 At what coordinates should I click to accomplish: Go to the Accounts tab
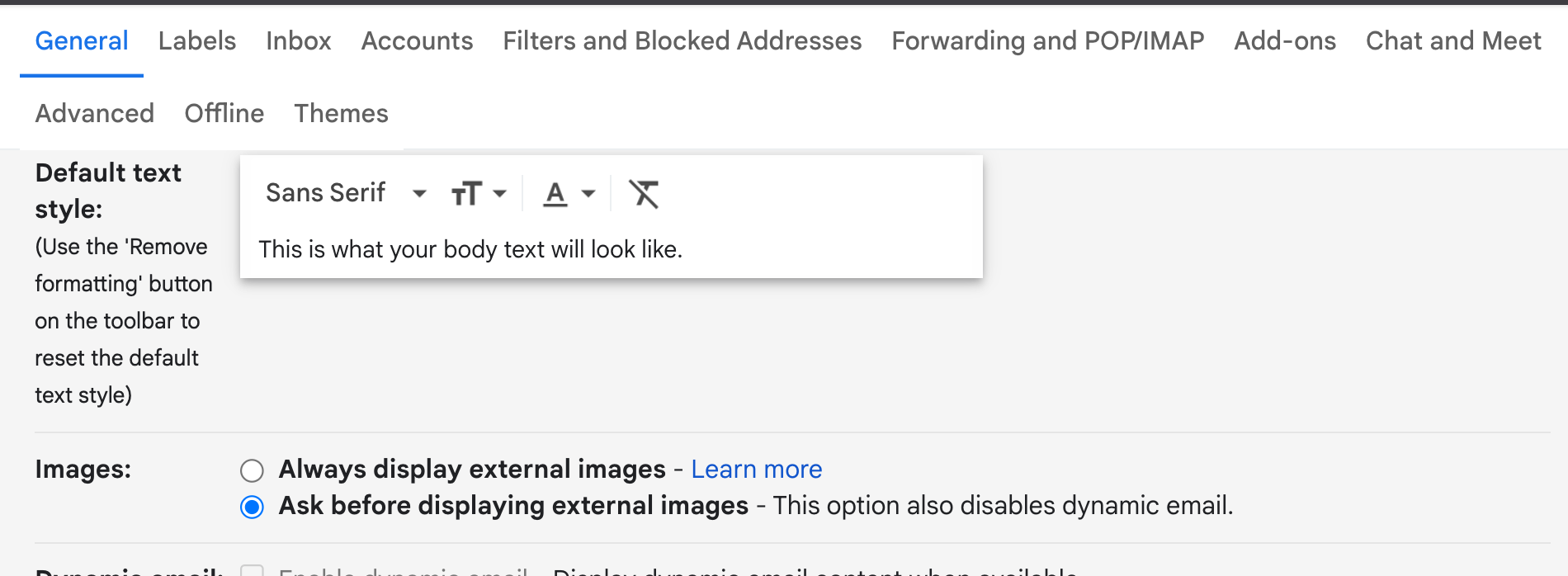pos(418,40)
